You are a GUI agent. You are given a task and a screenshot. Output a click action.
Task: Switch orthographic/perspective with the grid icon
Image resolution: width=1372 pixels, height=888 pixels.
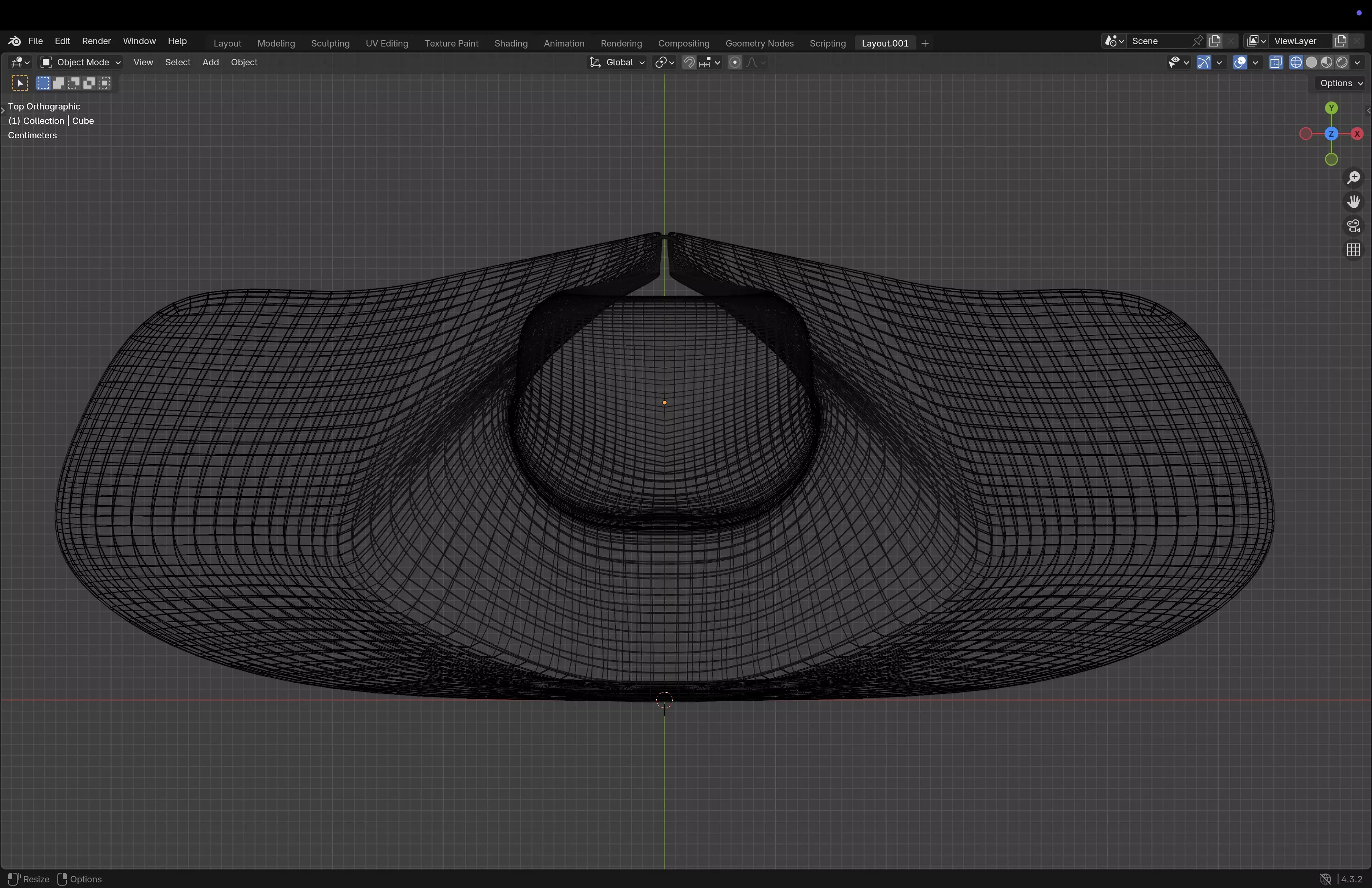pyautogui.click(x=1353, y=250)
